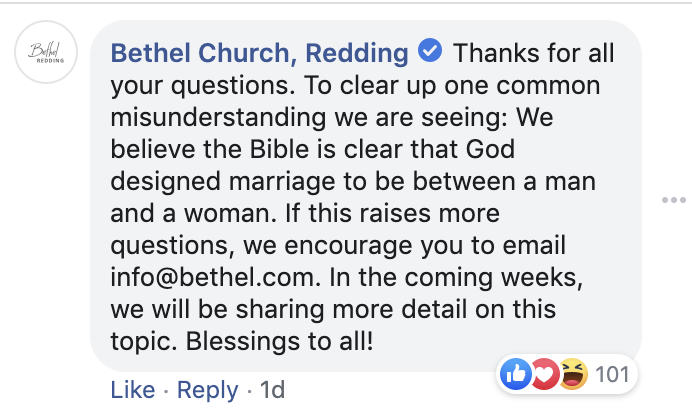
Task: Click the phrase 'In the coming weeks'
Action: tap(456, 277)
